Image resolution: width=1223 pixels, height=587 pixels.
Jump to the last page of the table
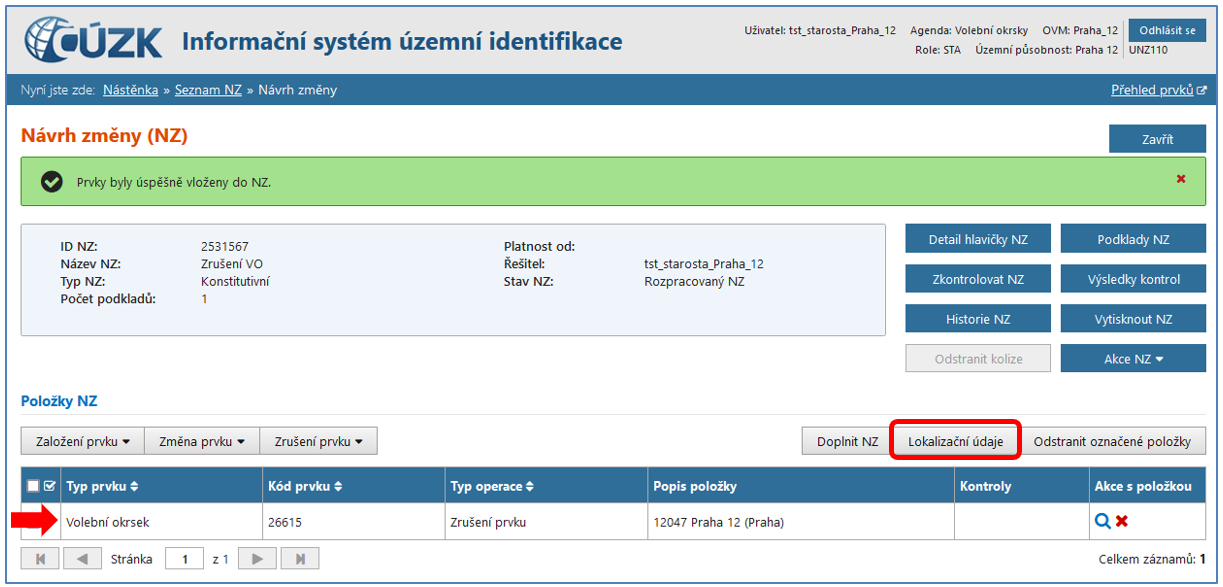[x=300, y=559]
